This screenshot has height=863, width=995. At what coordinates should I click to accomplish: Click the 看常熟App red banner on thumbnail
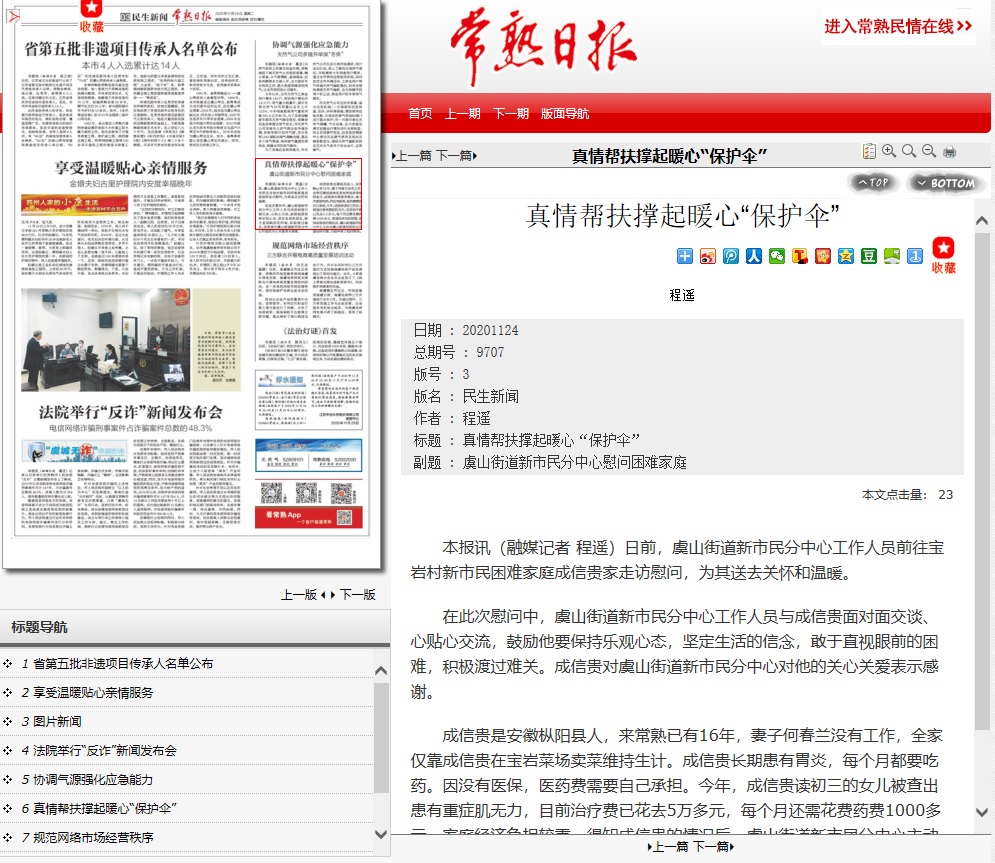[x=309, y=517]
